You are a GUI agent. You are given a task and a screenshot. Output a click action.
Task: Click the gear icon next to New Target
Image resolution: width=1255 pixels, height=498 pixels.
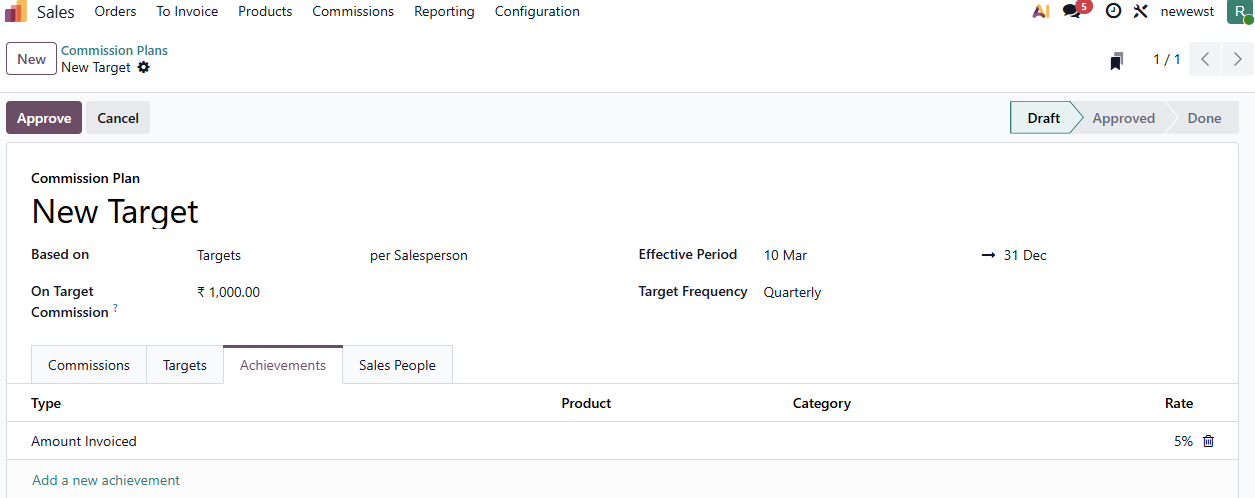point(143,67)
